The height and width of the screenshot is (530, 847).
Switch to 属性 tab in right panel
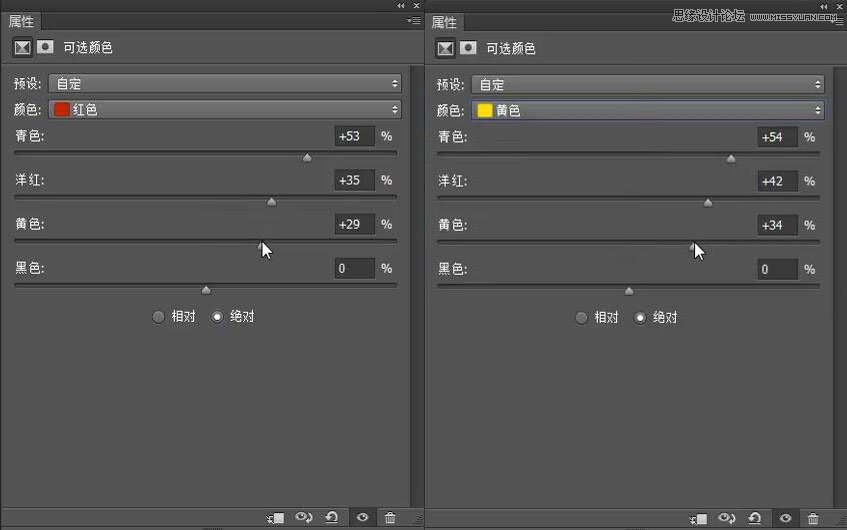[x=445, y=23]
